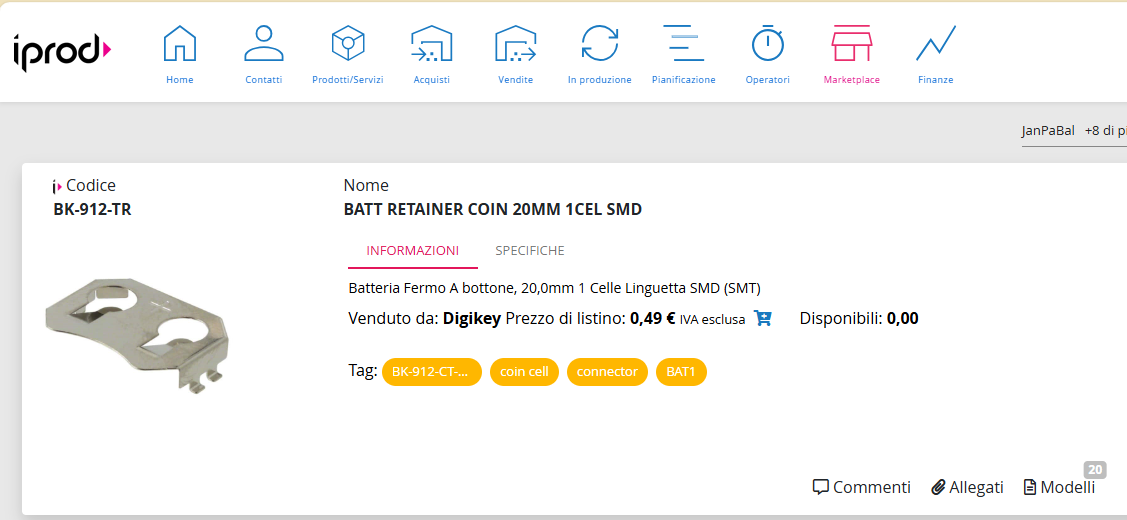
Task: Open Pianificazione lines icon
Action: point(684,43)
